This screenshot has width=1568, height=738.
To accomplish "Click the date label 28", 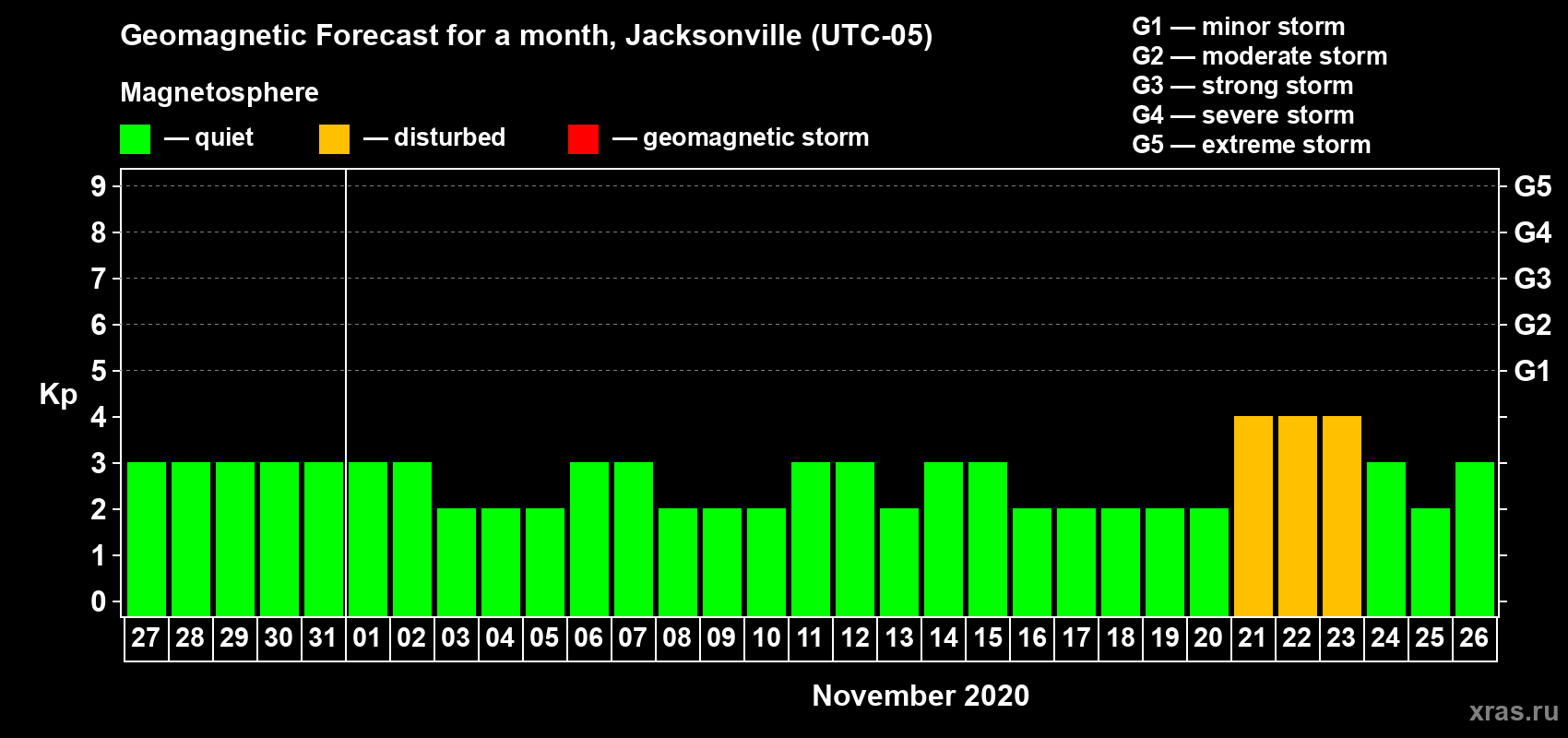I will point(190,637).
